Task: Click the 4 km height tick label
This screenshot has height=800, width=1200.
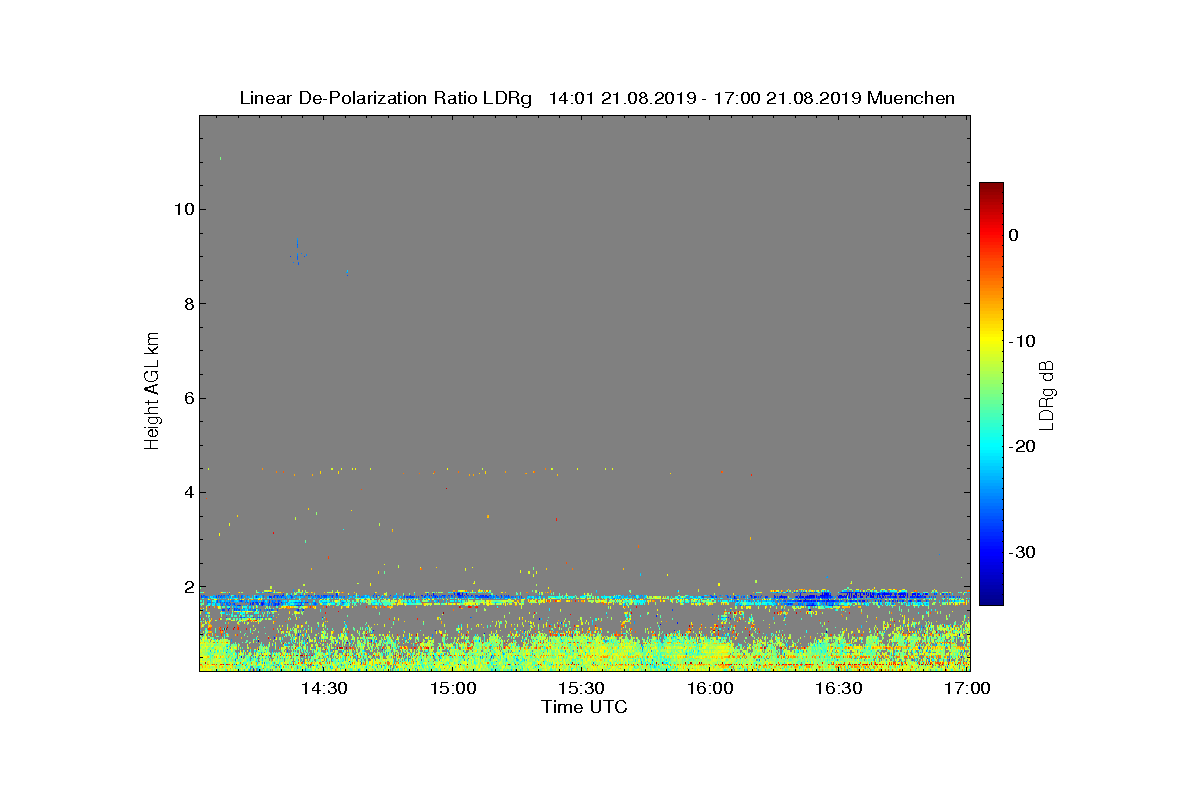Action: click(x=186, y=492)
